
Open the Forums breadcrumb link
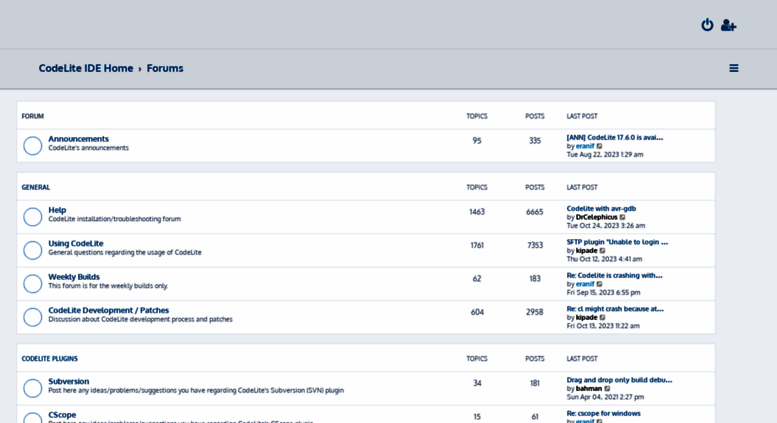click(165, 68)
